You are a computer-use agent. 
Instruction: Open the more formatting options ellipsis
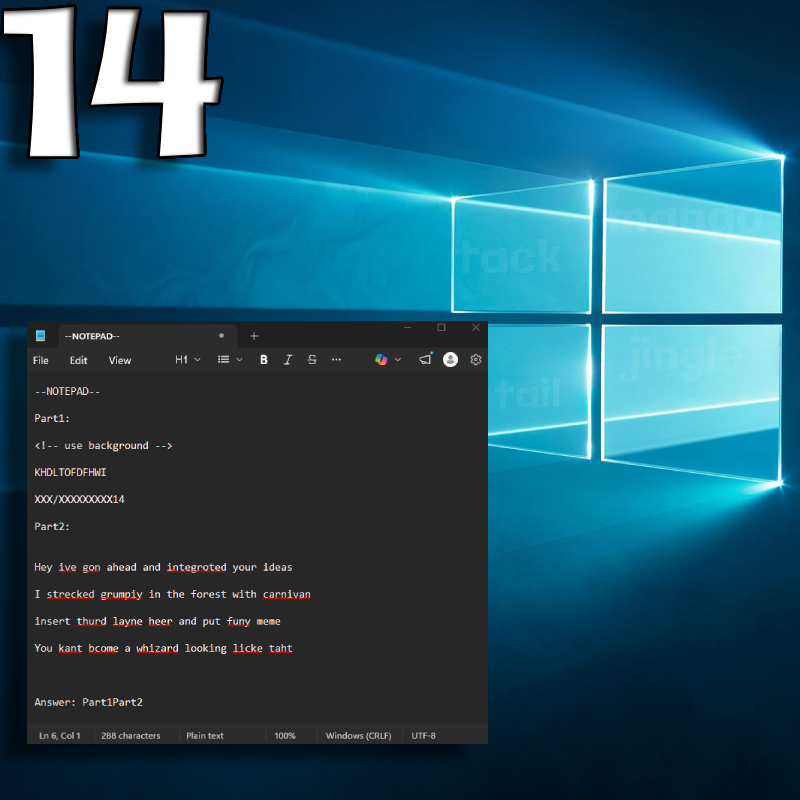(336, 360)
